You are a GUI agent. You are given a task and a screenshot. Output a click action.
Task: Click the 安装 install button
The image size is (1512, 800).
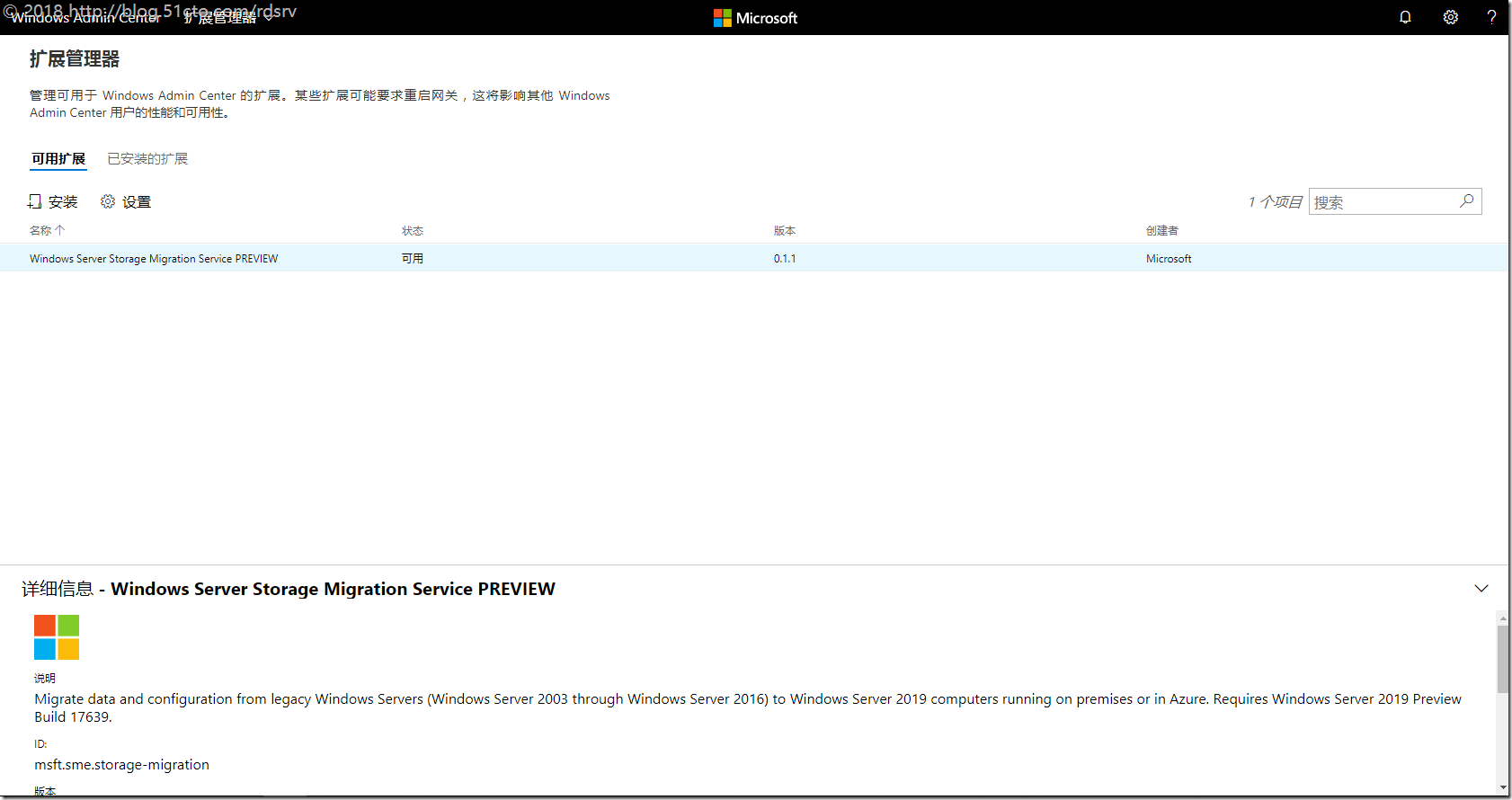pyautogui.click(x=53, y=201)
